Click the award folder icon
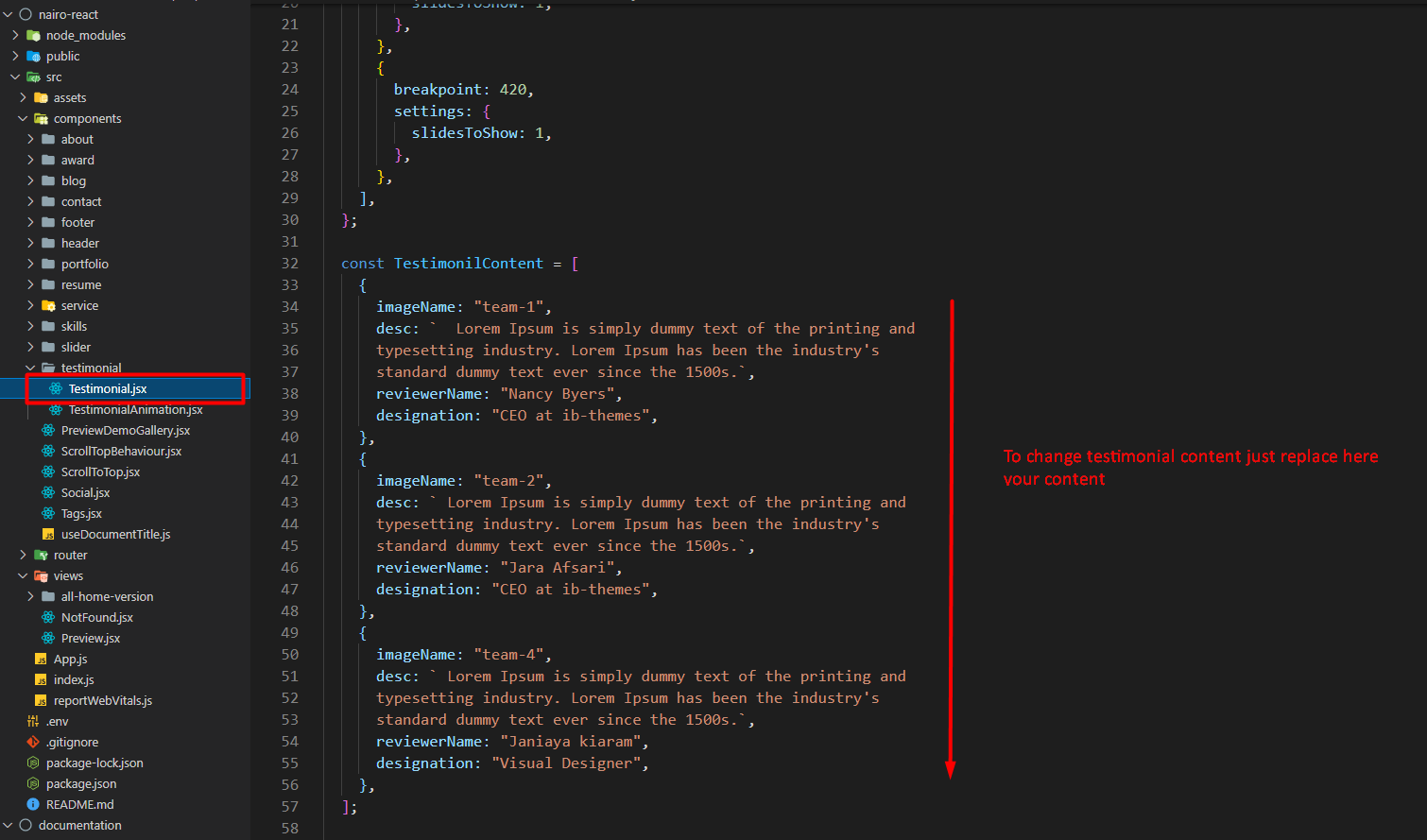1427x840 pixels. tap(48, 160)
